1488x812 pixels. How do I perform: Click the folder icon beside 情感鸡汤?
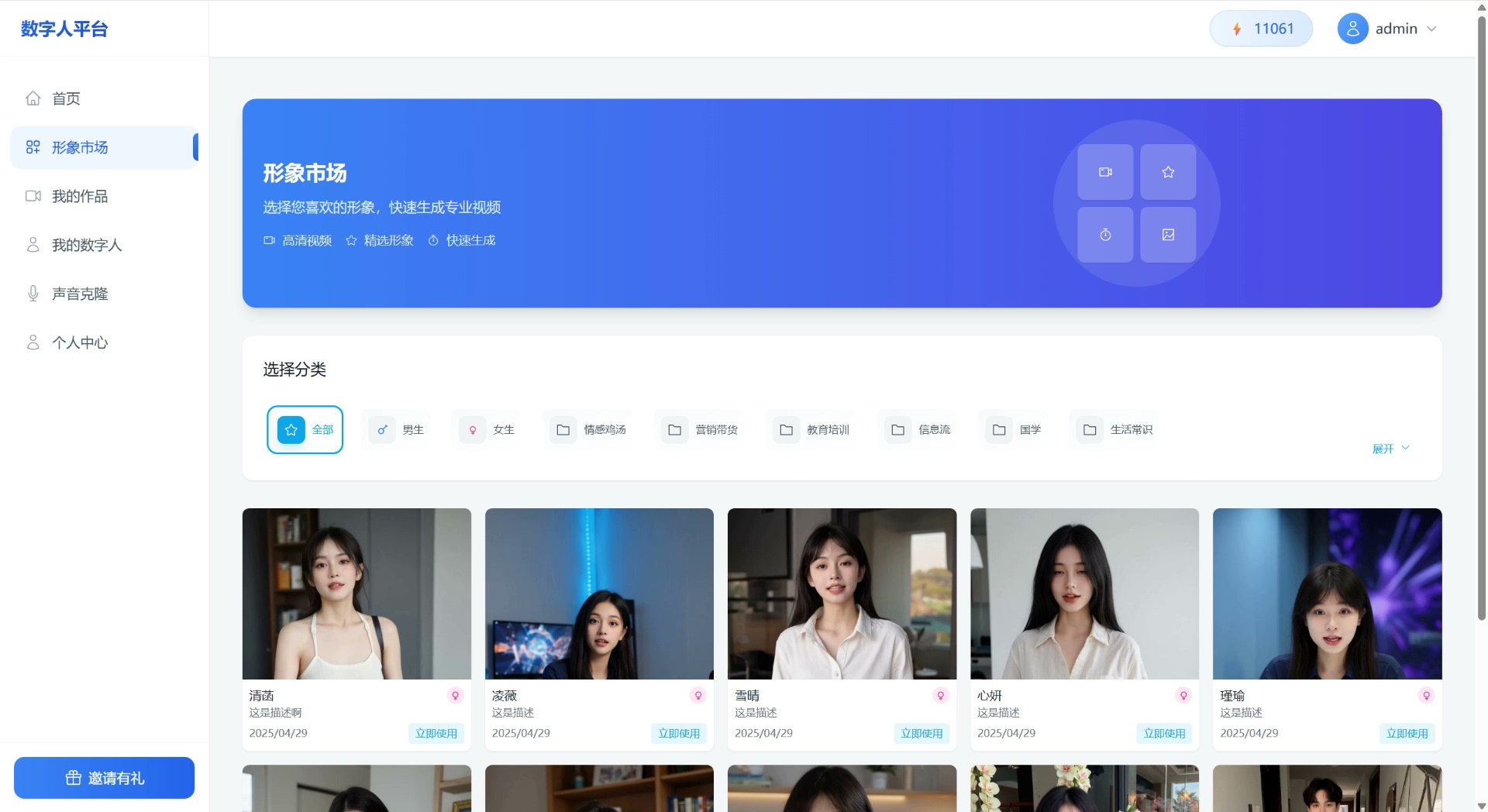click(x=563, y=430)
